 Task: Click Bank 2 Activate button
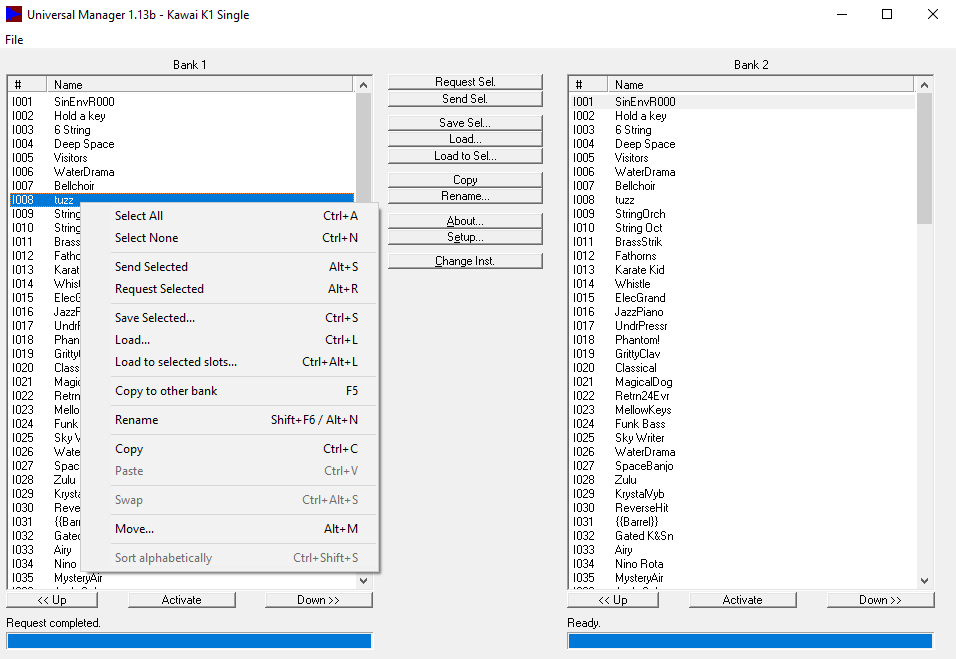pos(743,600)
